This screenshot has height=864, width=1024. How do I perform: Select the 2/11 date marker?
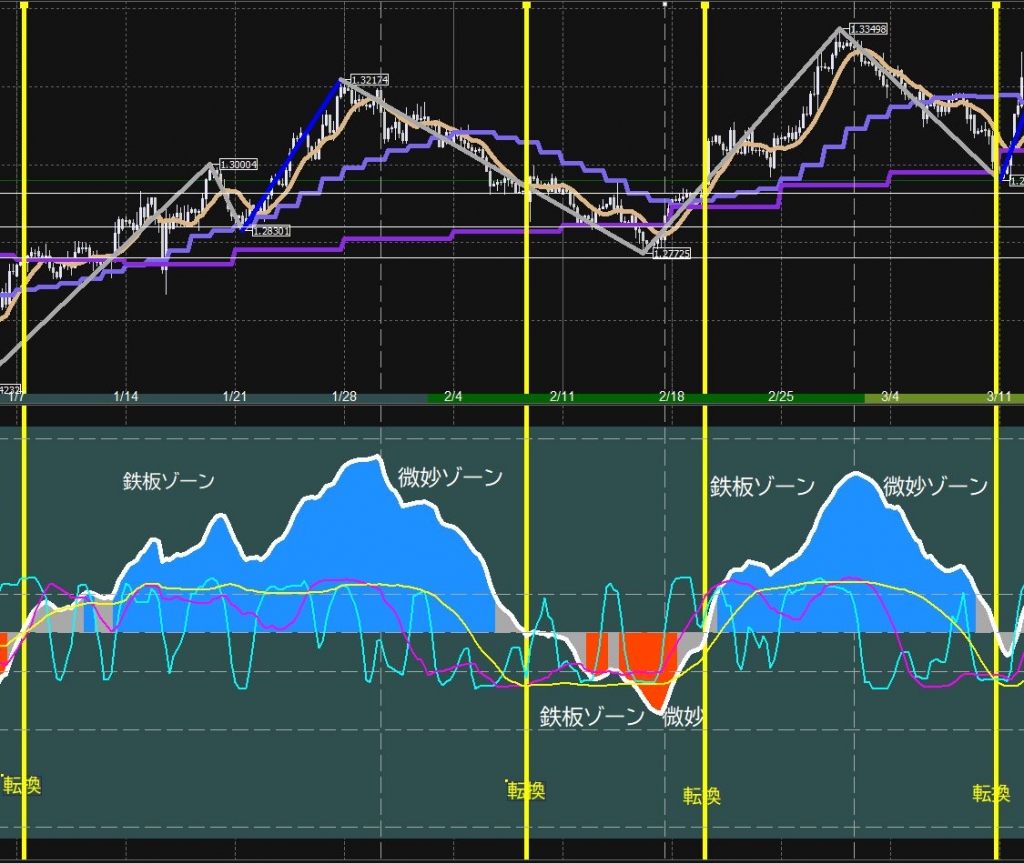point(562,397)
